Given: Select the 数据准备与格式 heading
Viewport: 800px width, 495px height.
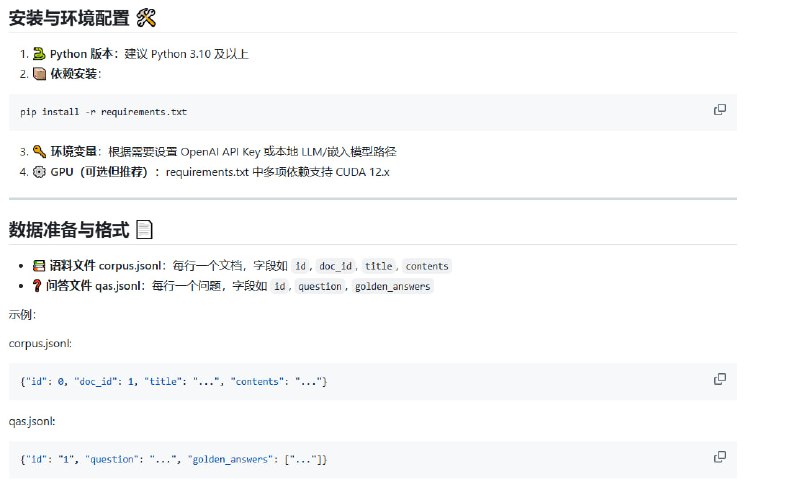Looking at the screenshot, I should point(68,230).
